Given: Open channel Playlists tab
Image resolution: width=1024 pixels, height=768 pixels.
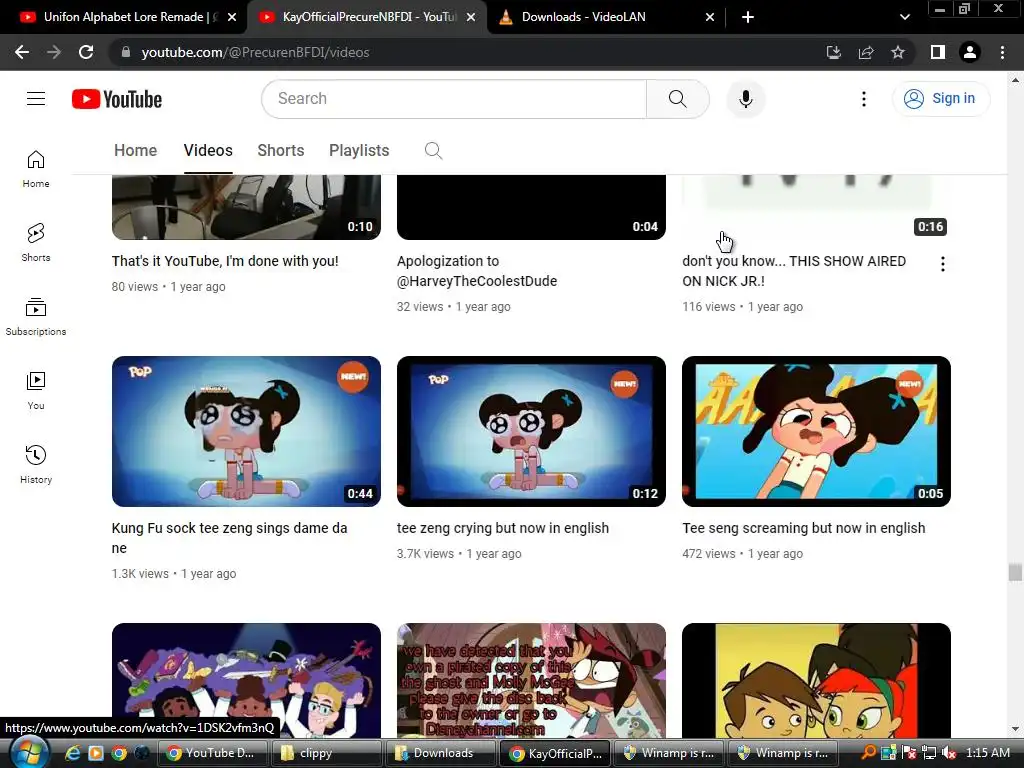Looking at the screenshot, I should pos(359,151).
